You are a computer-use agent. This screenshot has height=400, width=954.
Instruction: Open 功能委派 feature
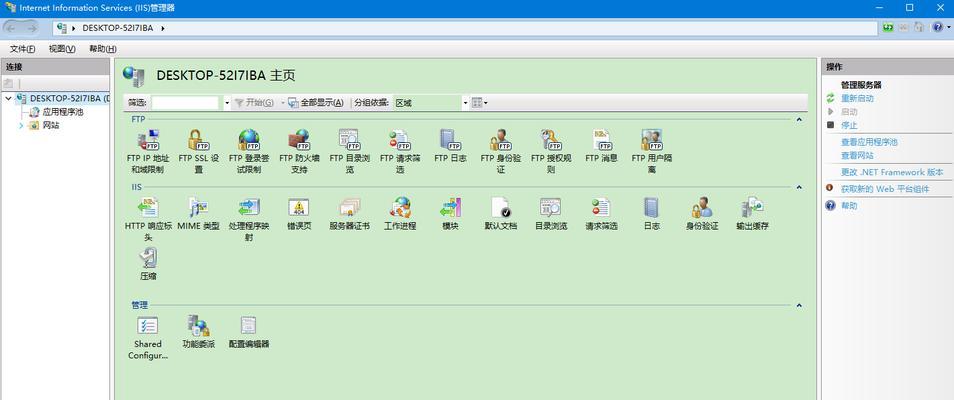(x=198, y=332)
